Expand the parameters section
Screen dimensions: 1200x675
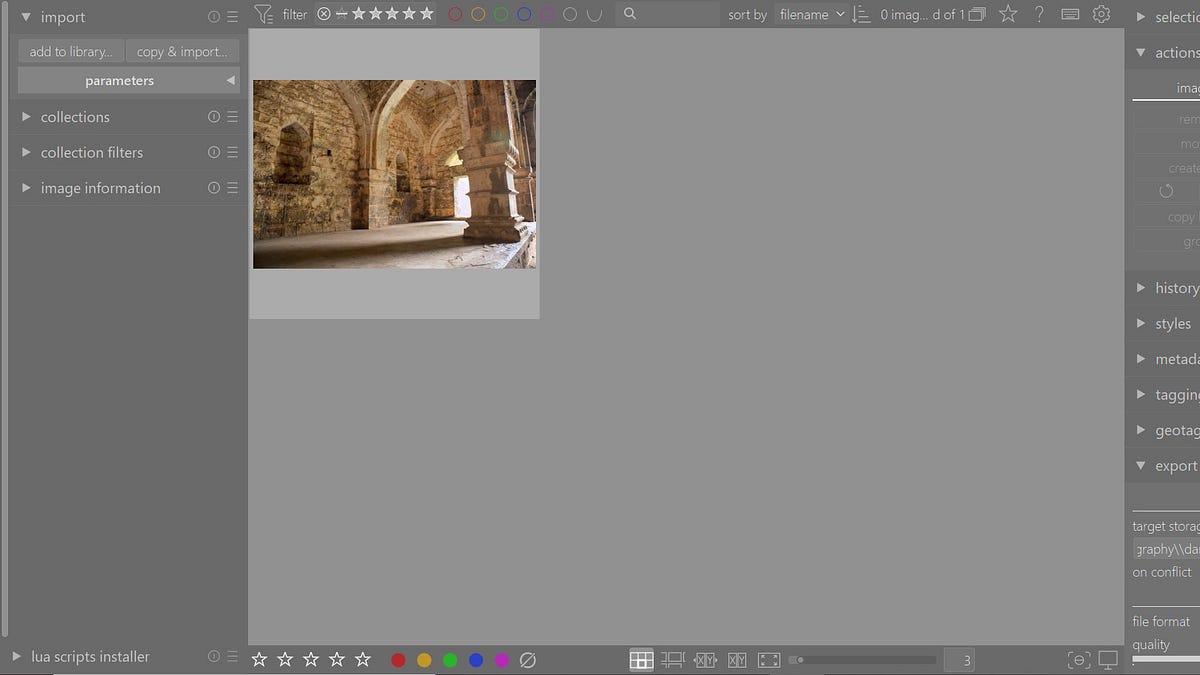(129, 81)
